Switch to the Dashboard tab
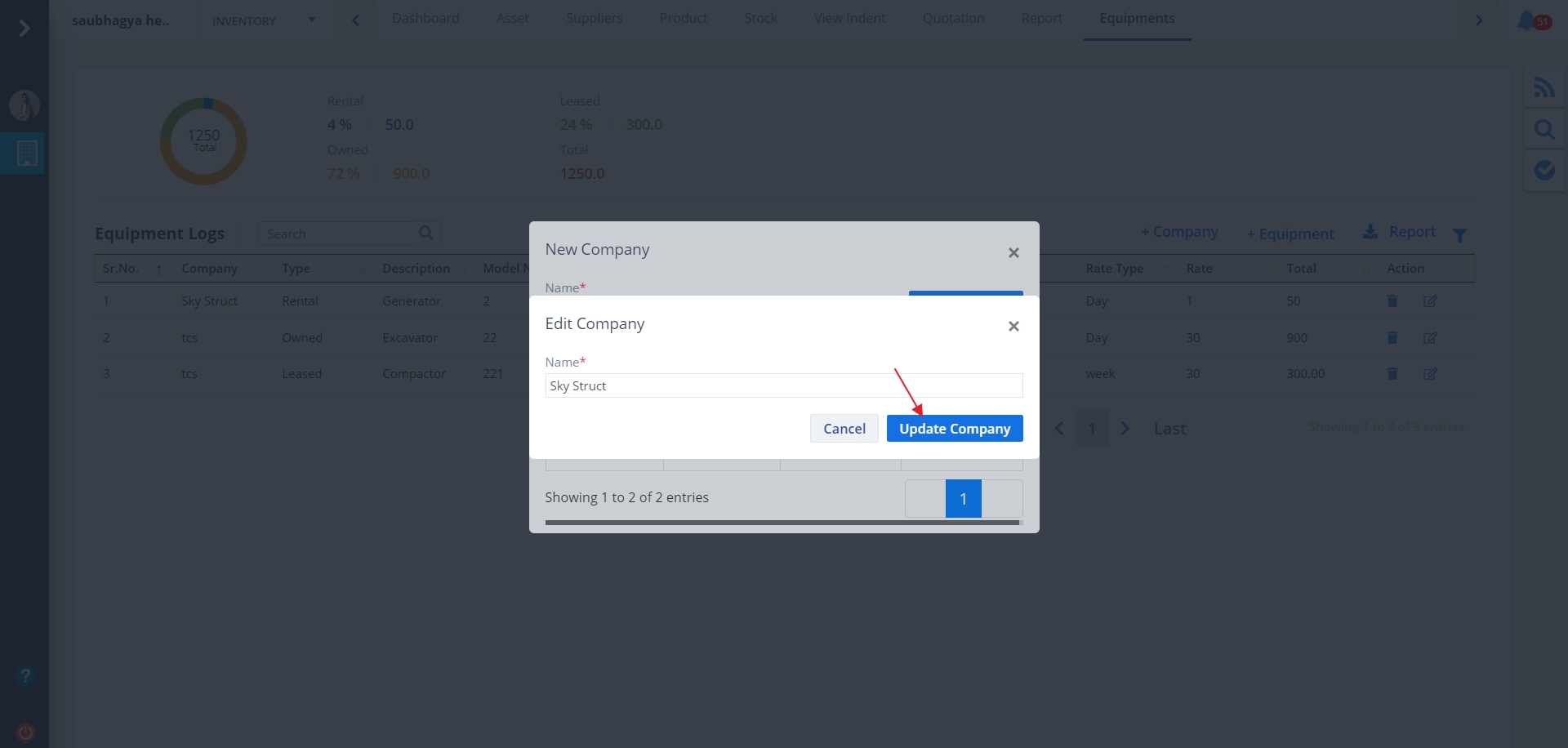Viewport: 1568px width, 748px height. pyautogui.click(x=425, y=19)
